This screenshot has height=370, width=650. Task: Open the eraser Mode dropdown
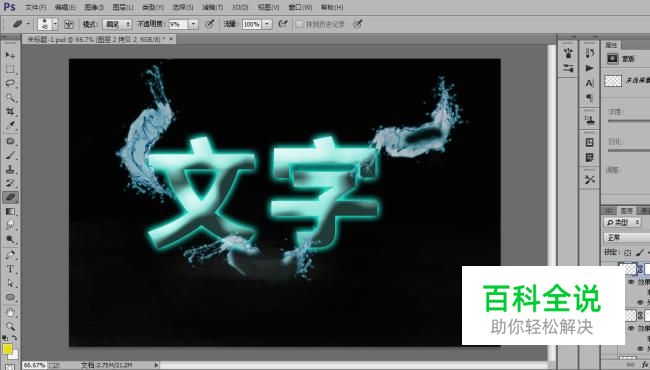[117, 24]
